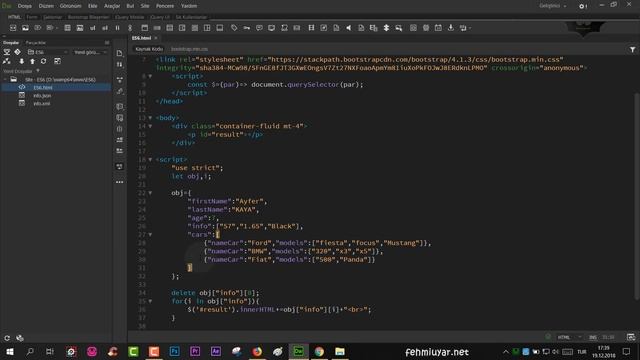The image size is (640, 360).
Task: Select info.json in the file tree
Action: [x=42, y=96]
